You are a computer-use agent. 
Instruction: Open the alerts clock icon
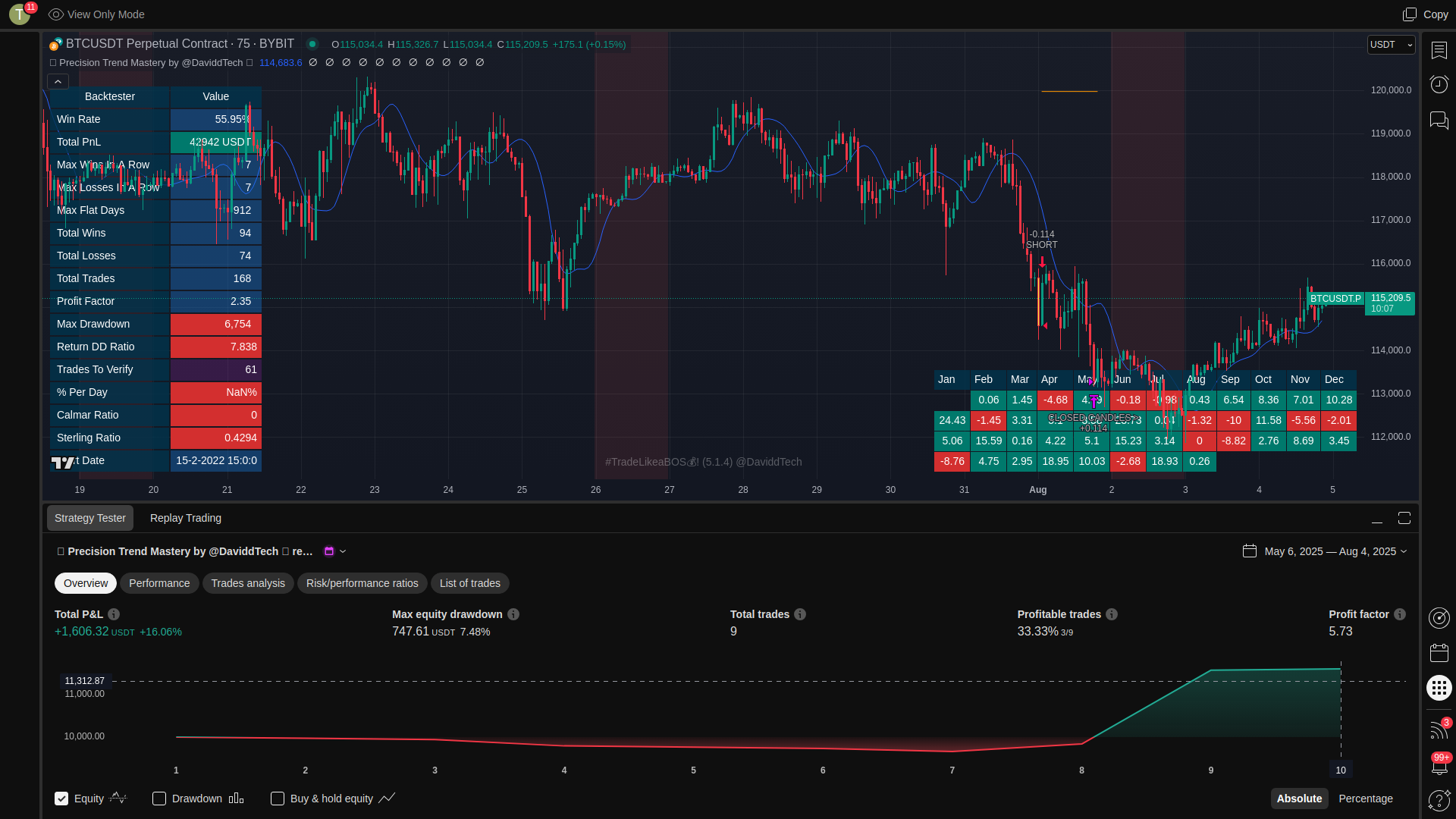(x=1439, y=84)
